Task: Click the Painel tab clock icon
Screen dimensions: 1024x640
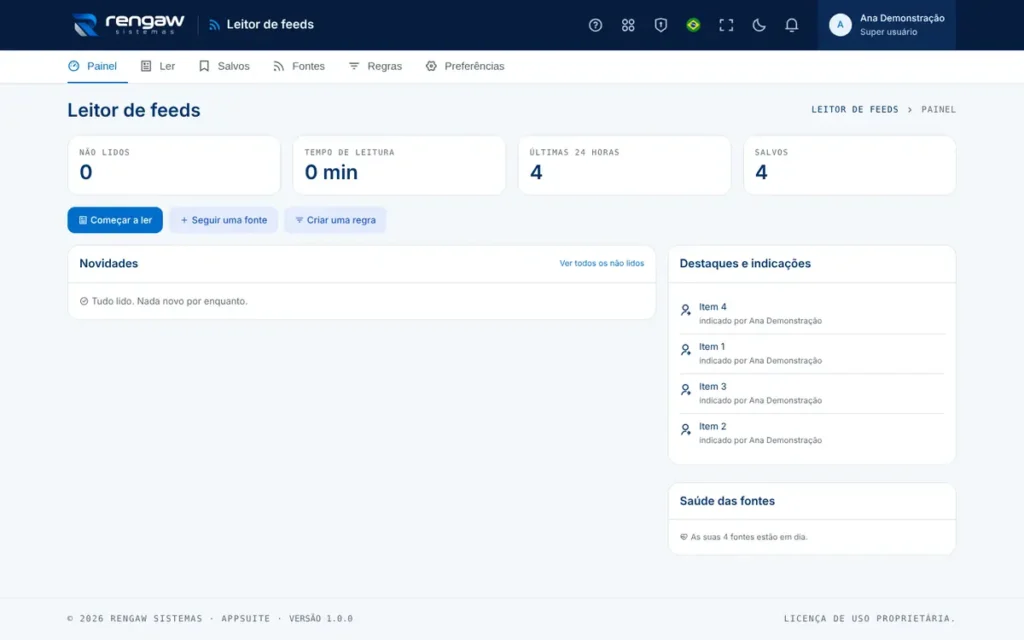Action: pos(74,66)
